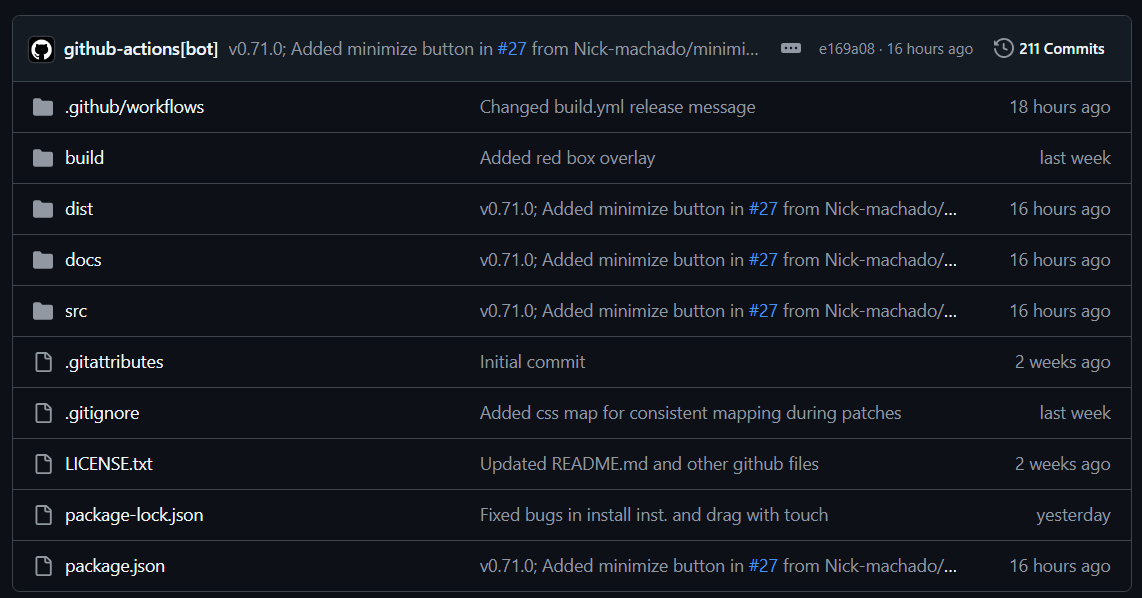1142x598 pixels.
Task: View all 211 Commits
Action: [x=1061, y=49]
